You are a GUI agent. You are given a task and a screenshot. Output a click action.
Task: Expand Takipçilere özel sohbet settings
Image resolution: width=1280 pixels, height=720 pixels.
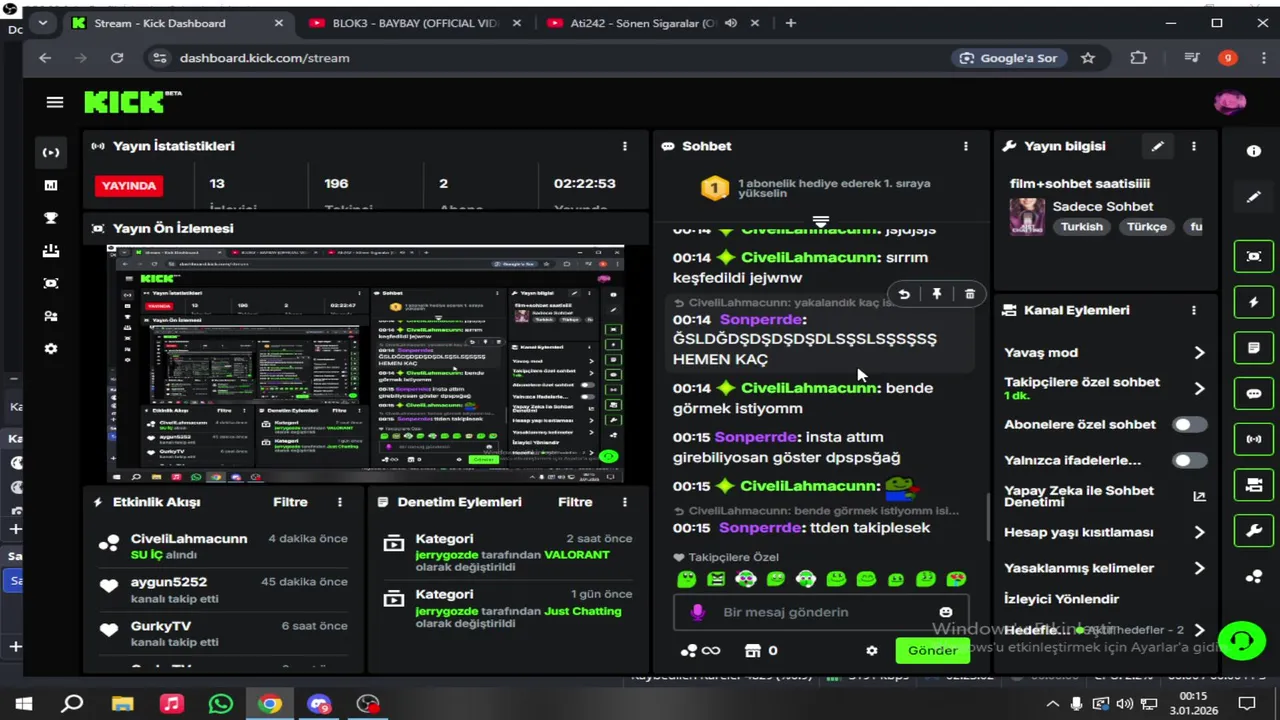point(1199,388)
